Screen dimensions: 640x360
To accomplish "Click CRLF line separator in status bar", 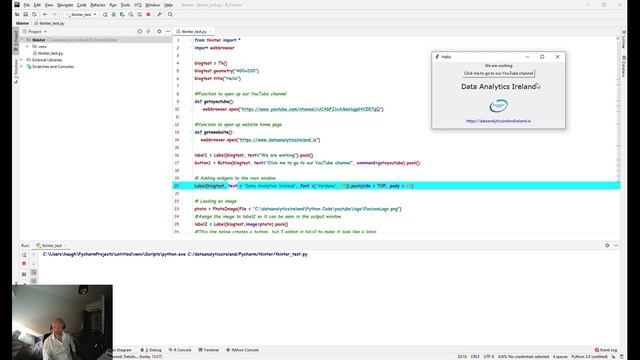I will [x=475, y=356].
